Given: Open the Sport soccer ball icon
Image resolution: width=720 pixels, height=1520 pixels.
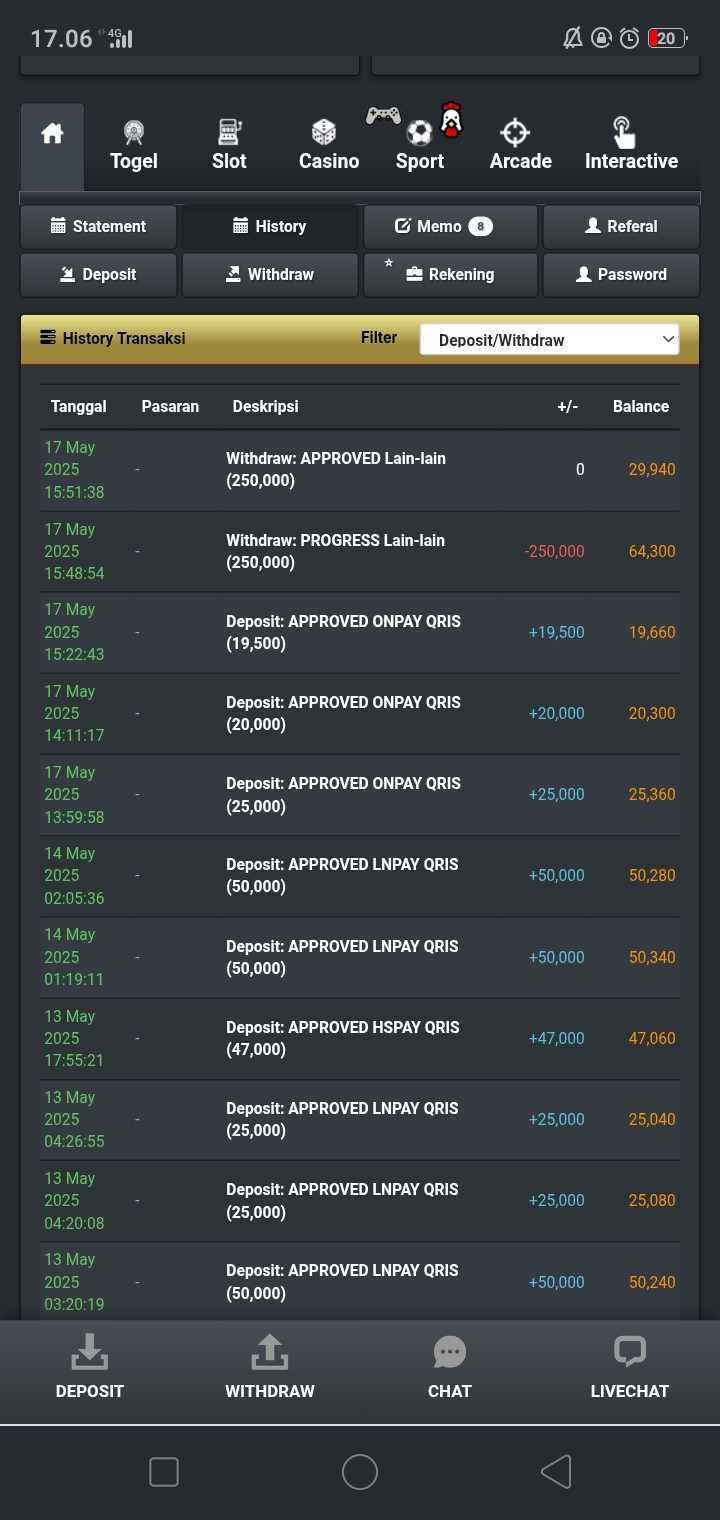Looking at the screenshot, I should 419,133.
